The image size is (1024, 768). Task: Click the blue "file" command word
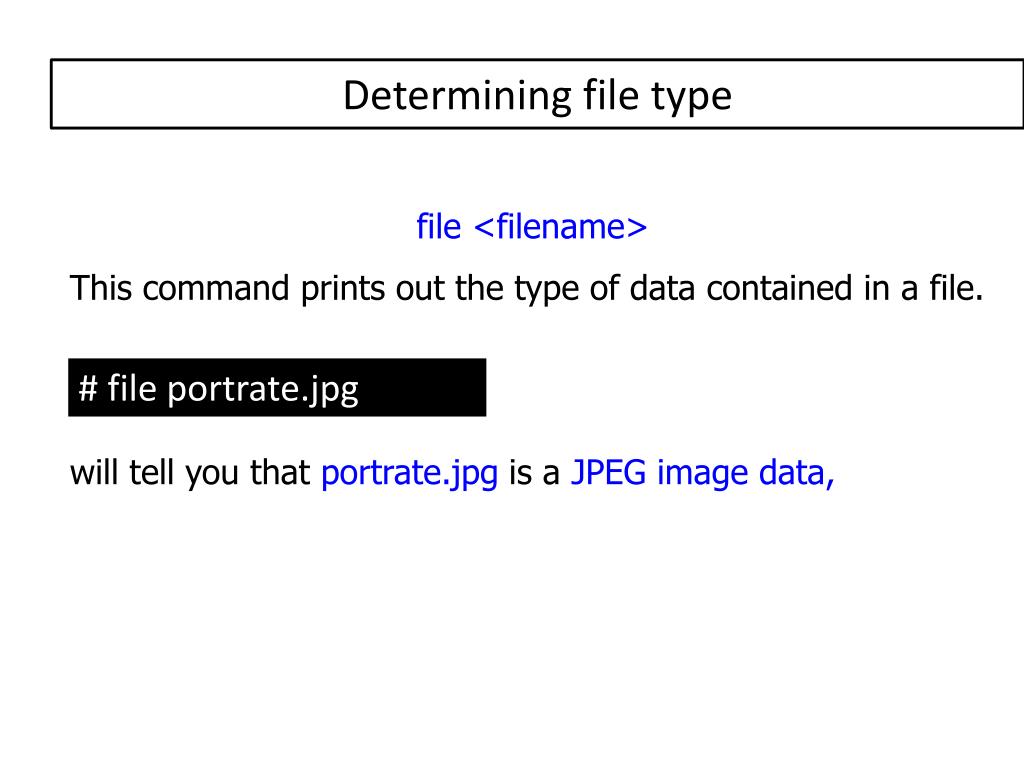tap(439, 227)
